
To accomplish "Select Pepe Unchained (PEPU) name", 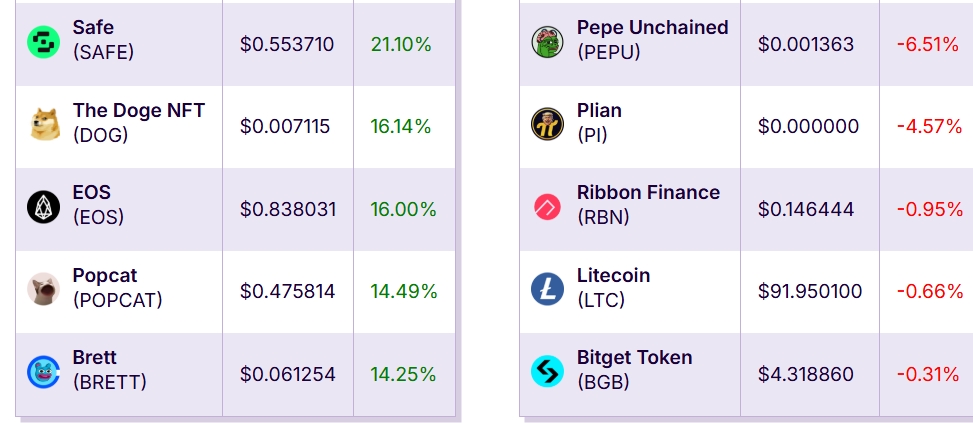I will (x=652, y=40).
